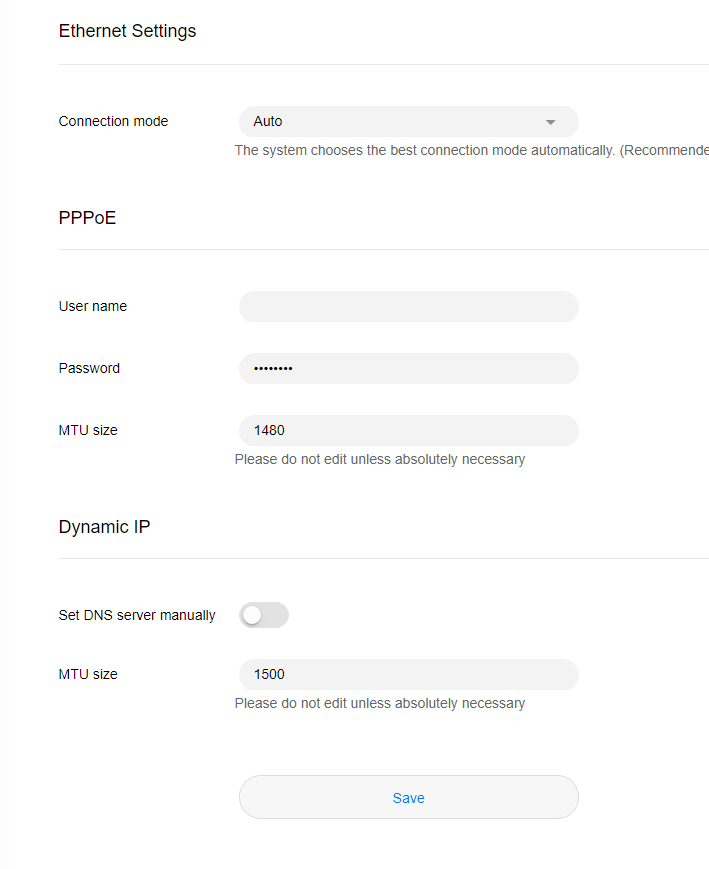The height and width of the screenshot is (869, 709).
Task: Click the Dynamic IP section heading
Action: (x=104, y=526)
